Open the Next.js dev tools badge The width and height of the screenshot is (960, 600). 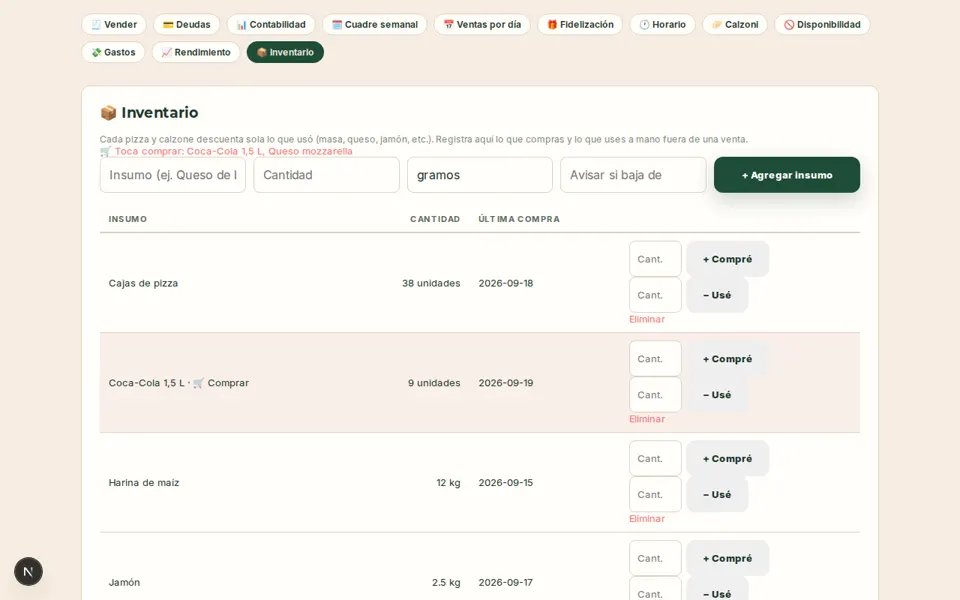pyautogui.click(x=28, y=571)
